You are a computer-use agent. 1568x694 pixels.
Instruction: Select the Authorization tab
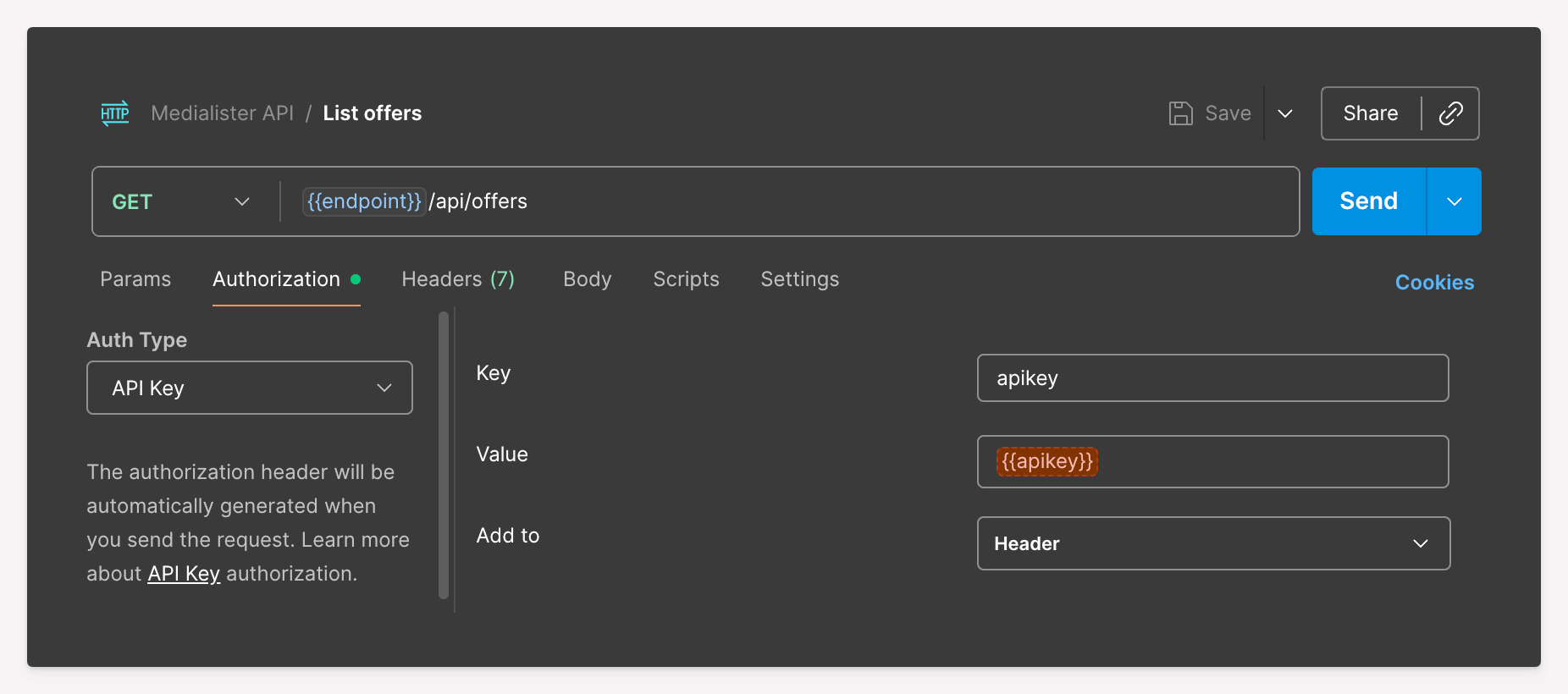[x=277, y=279]
